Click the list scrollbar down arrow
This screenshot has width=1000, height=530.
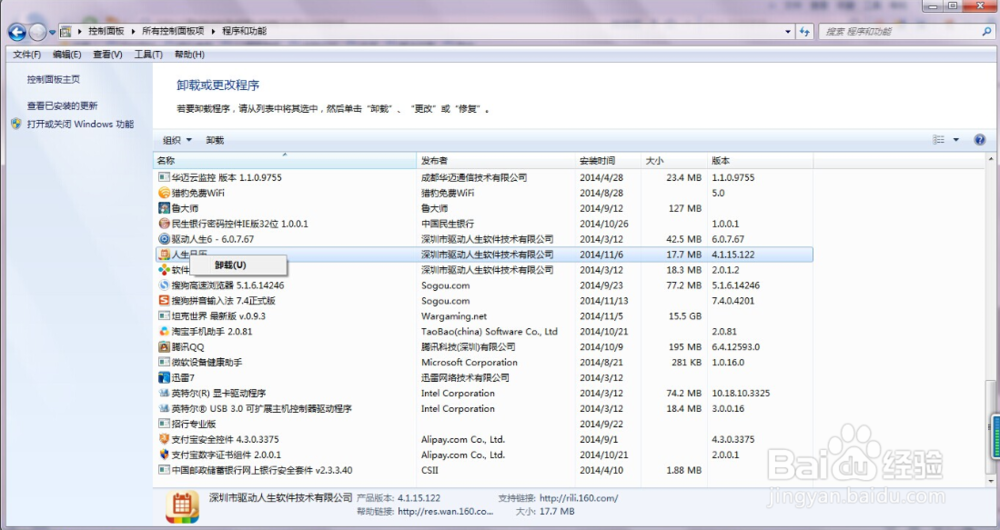(x=991, y=482)
